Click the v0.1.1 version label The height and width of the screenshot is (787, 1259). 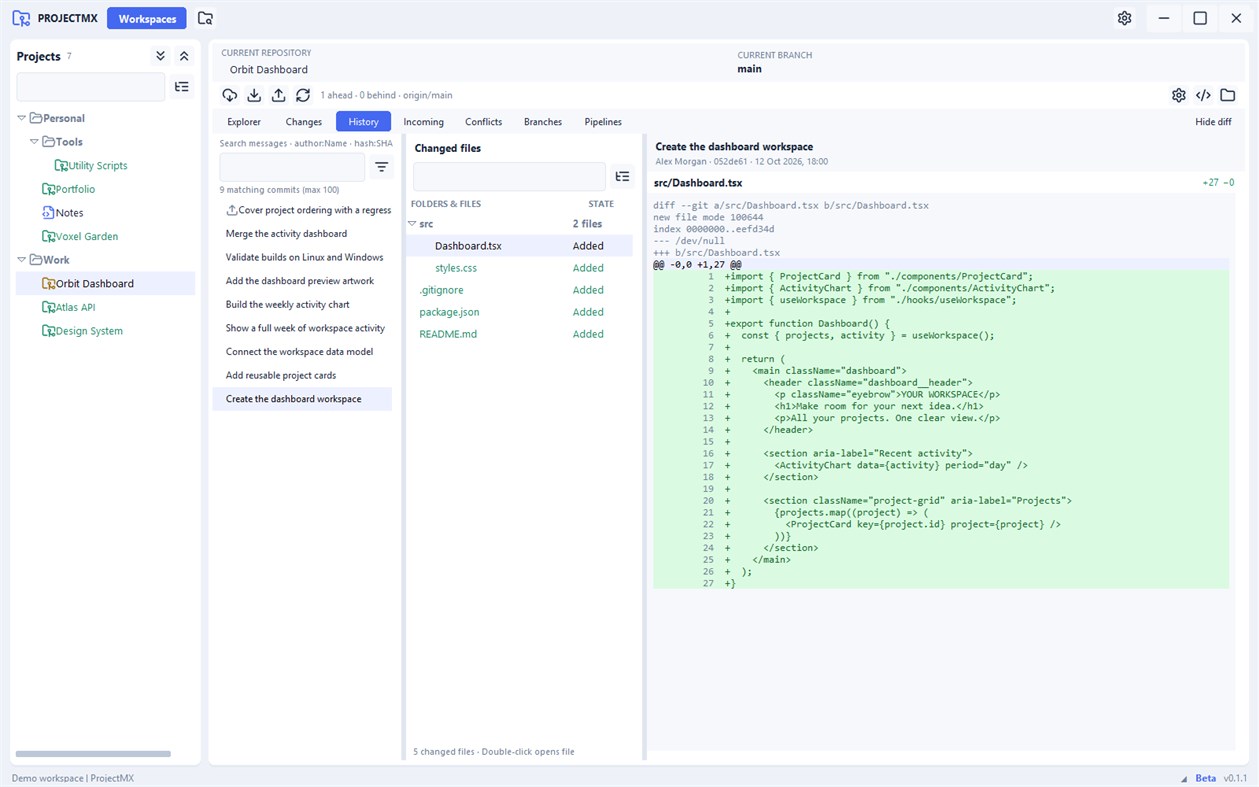(x=1235, y=778)
